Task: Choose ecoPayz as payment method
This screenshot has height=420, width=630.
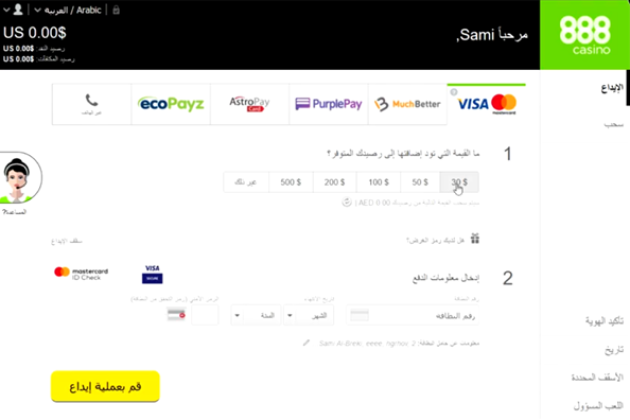Action: click(171, 104)
